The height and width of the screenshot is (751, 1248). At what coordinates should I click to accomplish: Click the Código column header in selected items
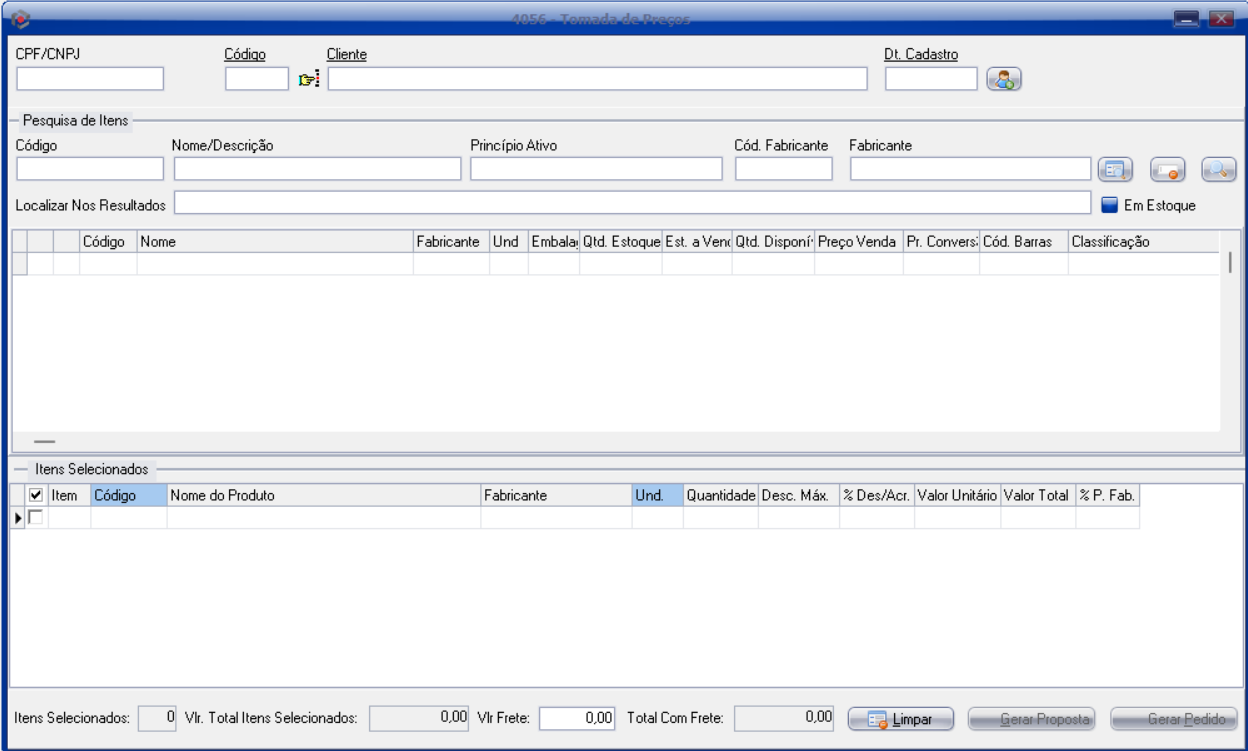point(128,495)
